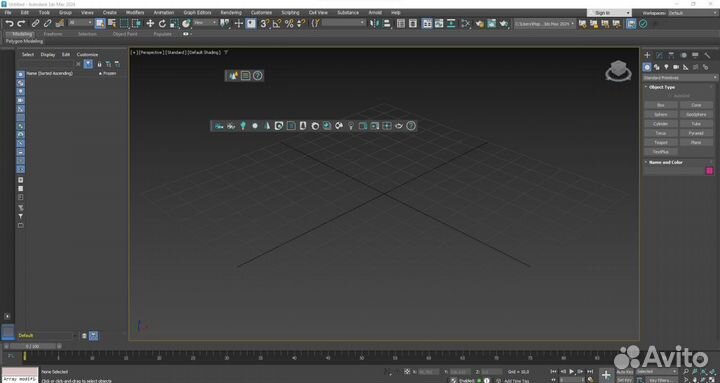Click the Redo arrow icon
720x383 pixels.
pyautogui.click(x=21, y=23)
